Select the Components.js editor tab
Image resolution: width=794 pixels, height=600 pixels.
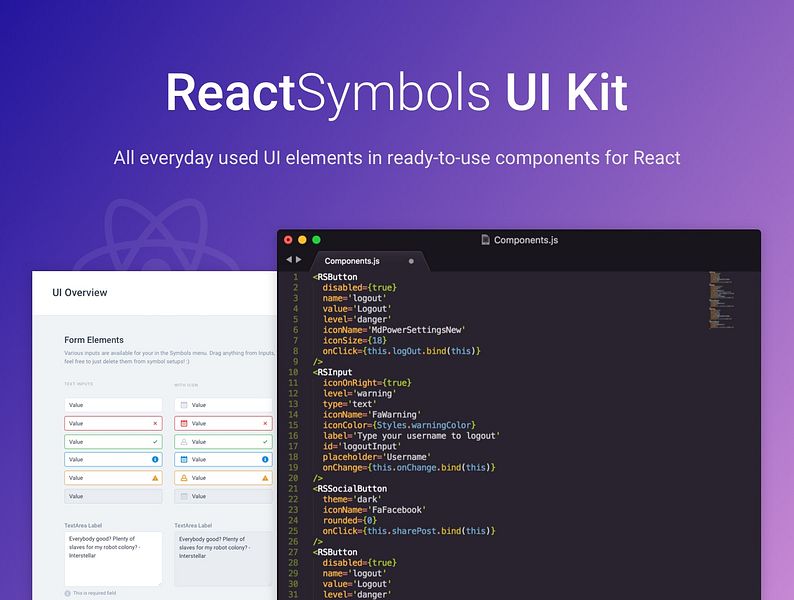pyautogui.click(x=370, y=261)
